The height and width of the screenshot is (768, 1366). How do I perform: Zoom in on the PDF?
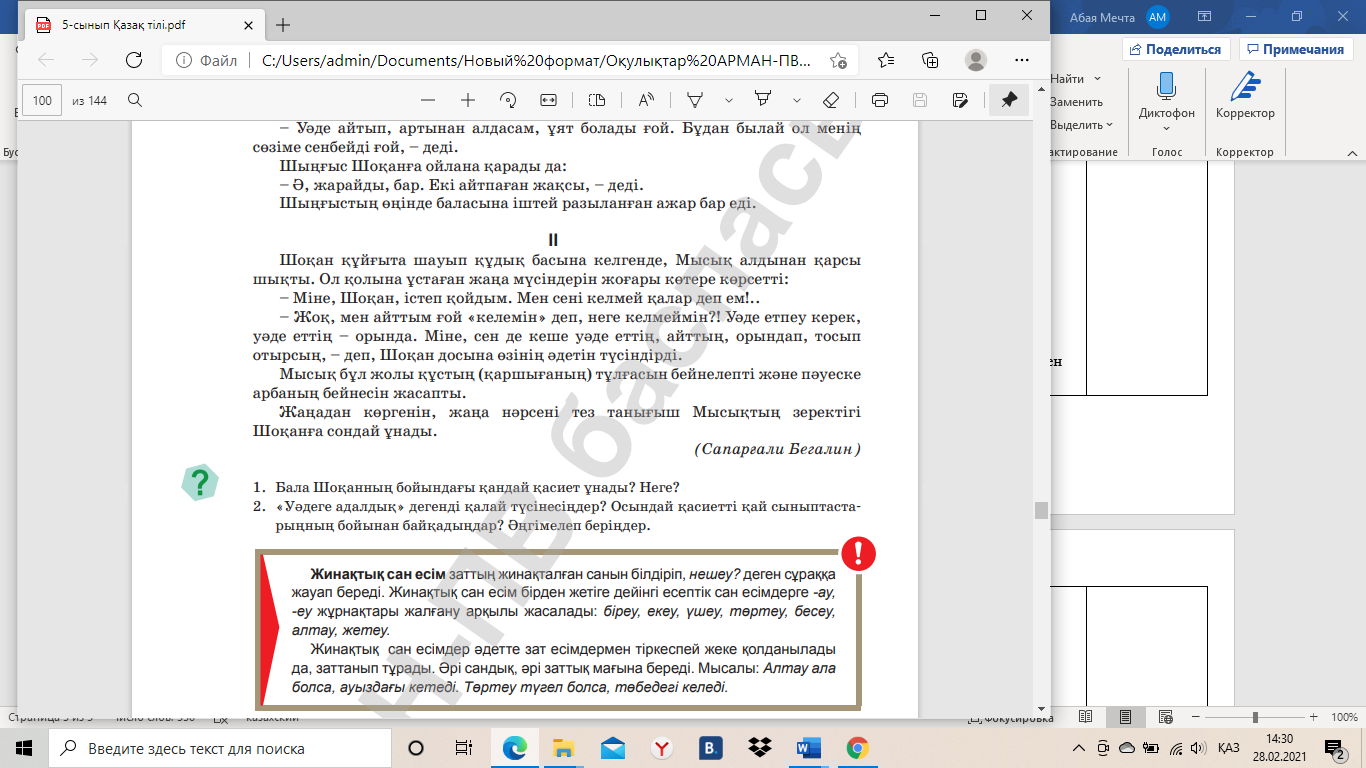click(467, 100)
